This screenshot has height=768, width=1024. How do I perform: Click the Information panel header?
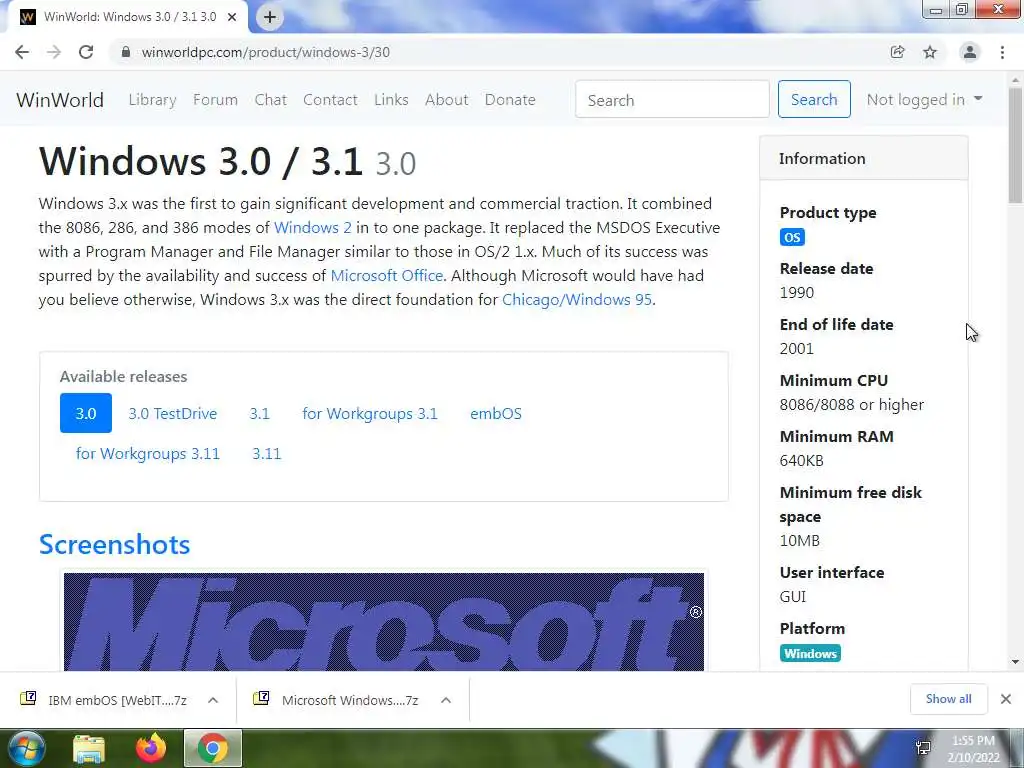[x=863, y=158]
